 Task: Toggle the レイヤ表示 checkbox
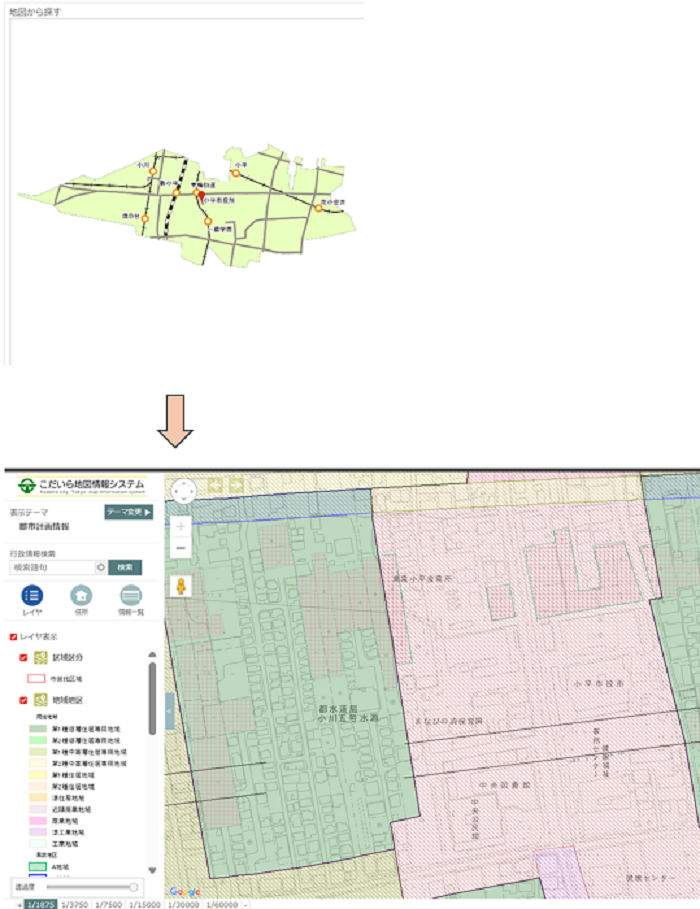tap(13, 637)
